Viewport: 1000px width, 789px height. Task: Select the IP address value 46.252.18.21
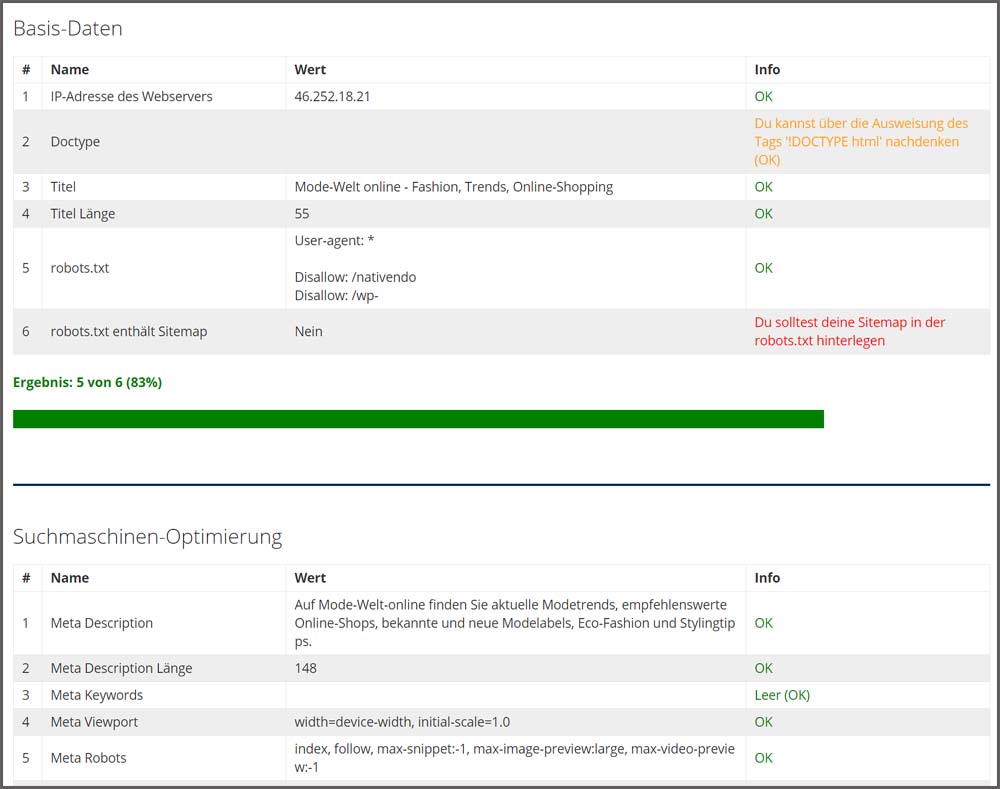(332, 97)
